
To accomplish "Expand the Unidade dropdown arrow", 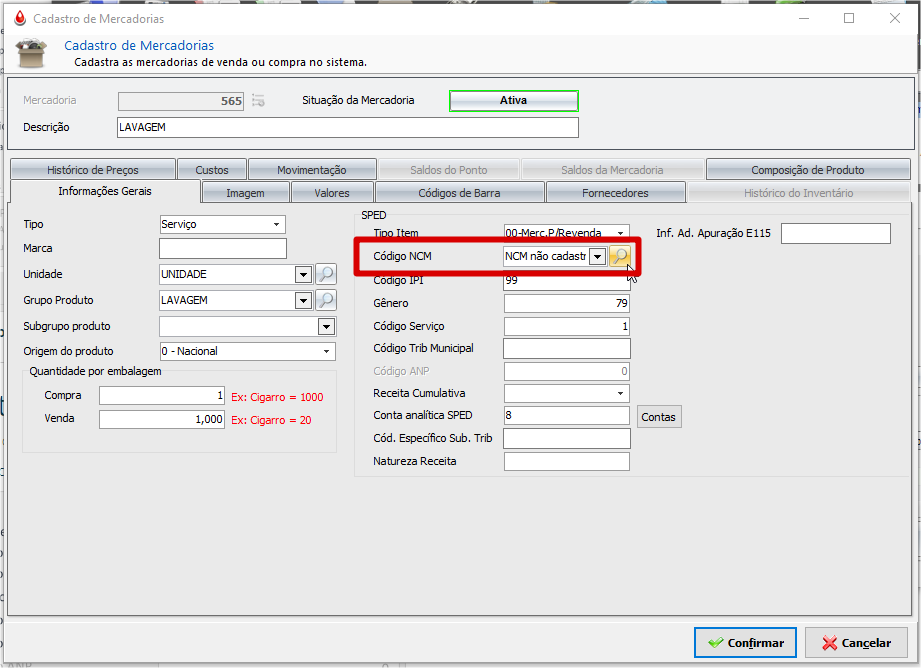I will (303, 274).
